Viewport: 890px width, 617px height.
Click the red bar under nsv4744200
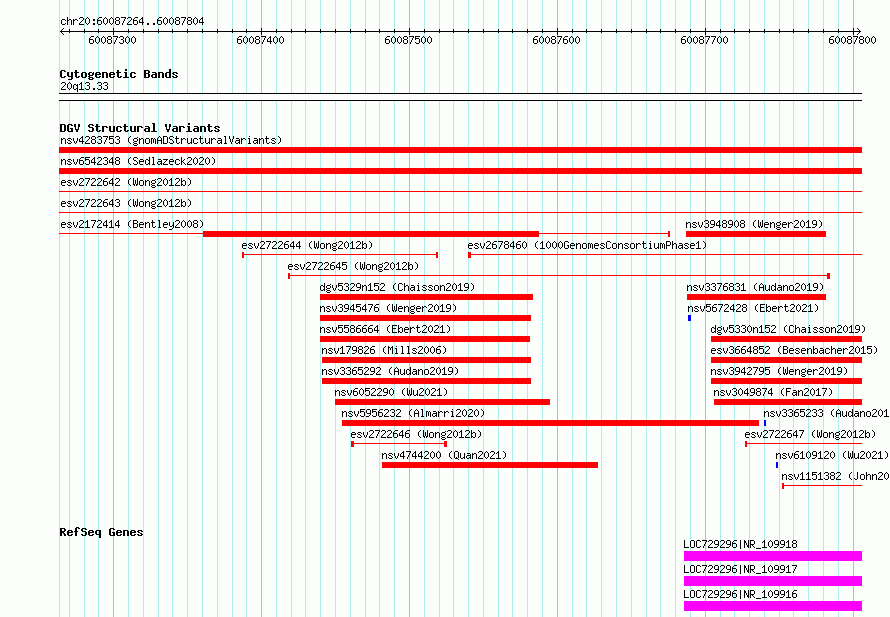point(490,465)
